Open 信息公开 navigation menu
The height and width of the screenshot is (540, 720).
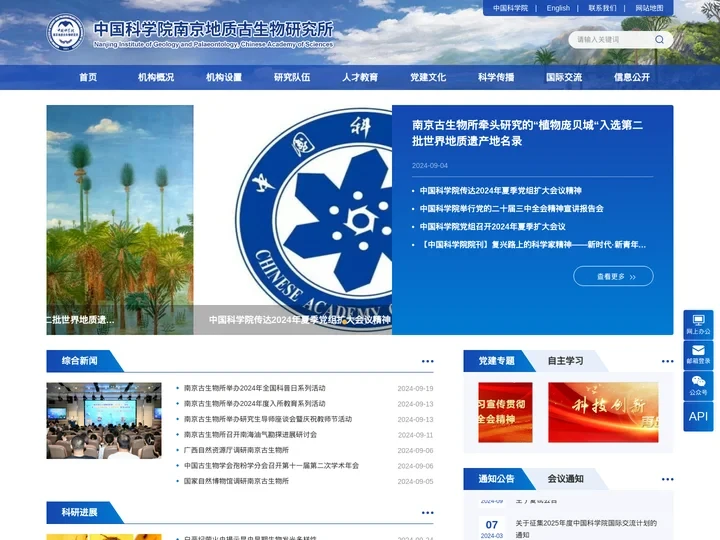632,77
